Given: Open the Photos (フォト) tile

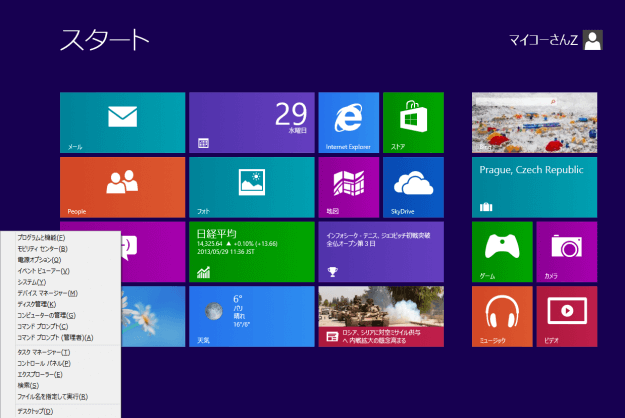Looking at the screenshot, I should coord(251,186).
